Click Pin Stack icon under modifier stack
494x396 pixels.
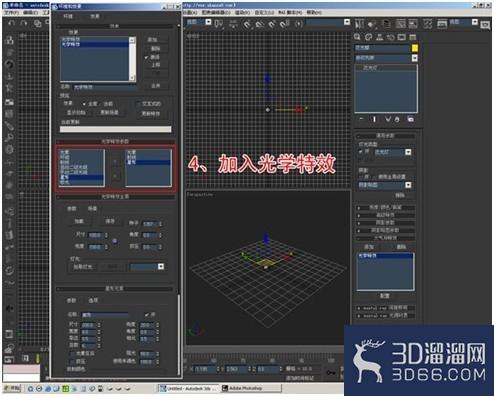tap(362, 119)
